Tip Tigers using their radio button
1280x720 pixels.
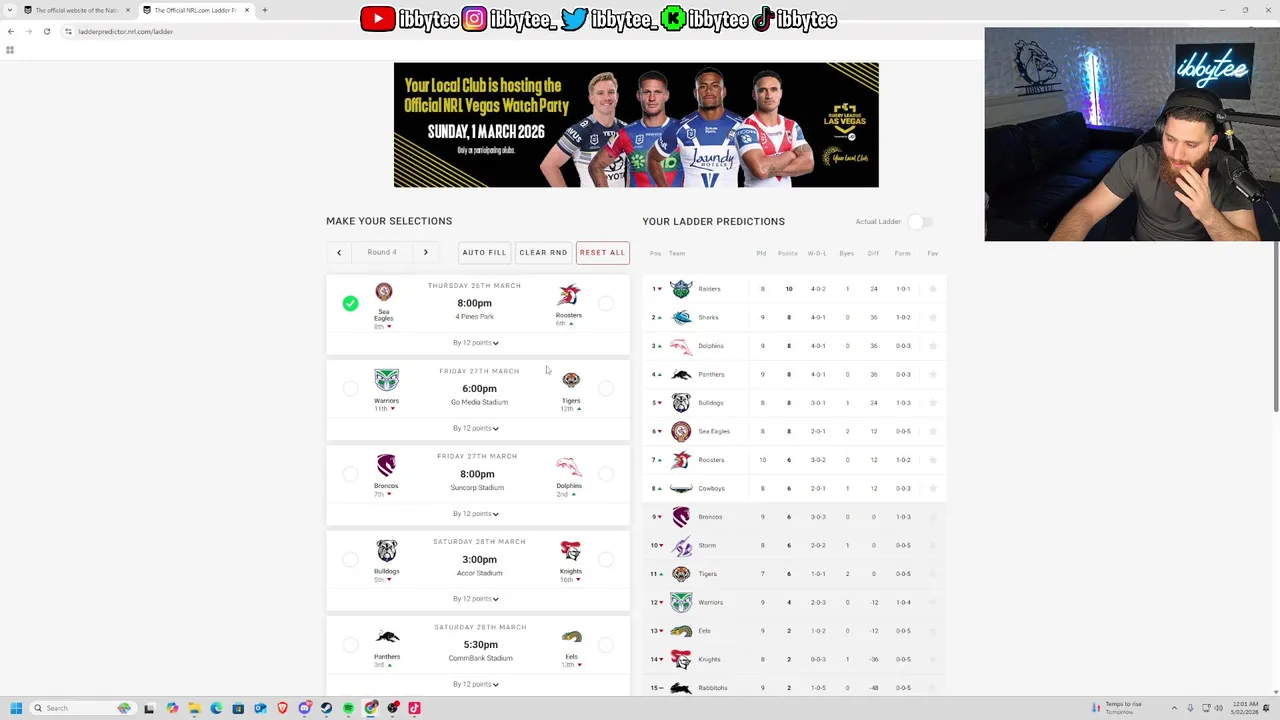[x=606, y=388]
